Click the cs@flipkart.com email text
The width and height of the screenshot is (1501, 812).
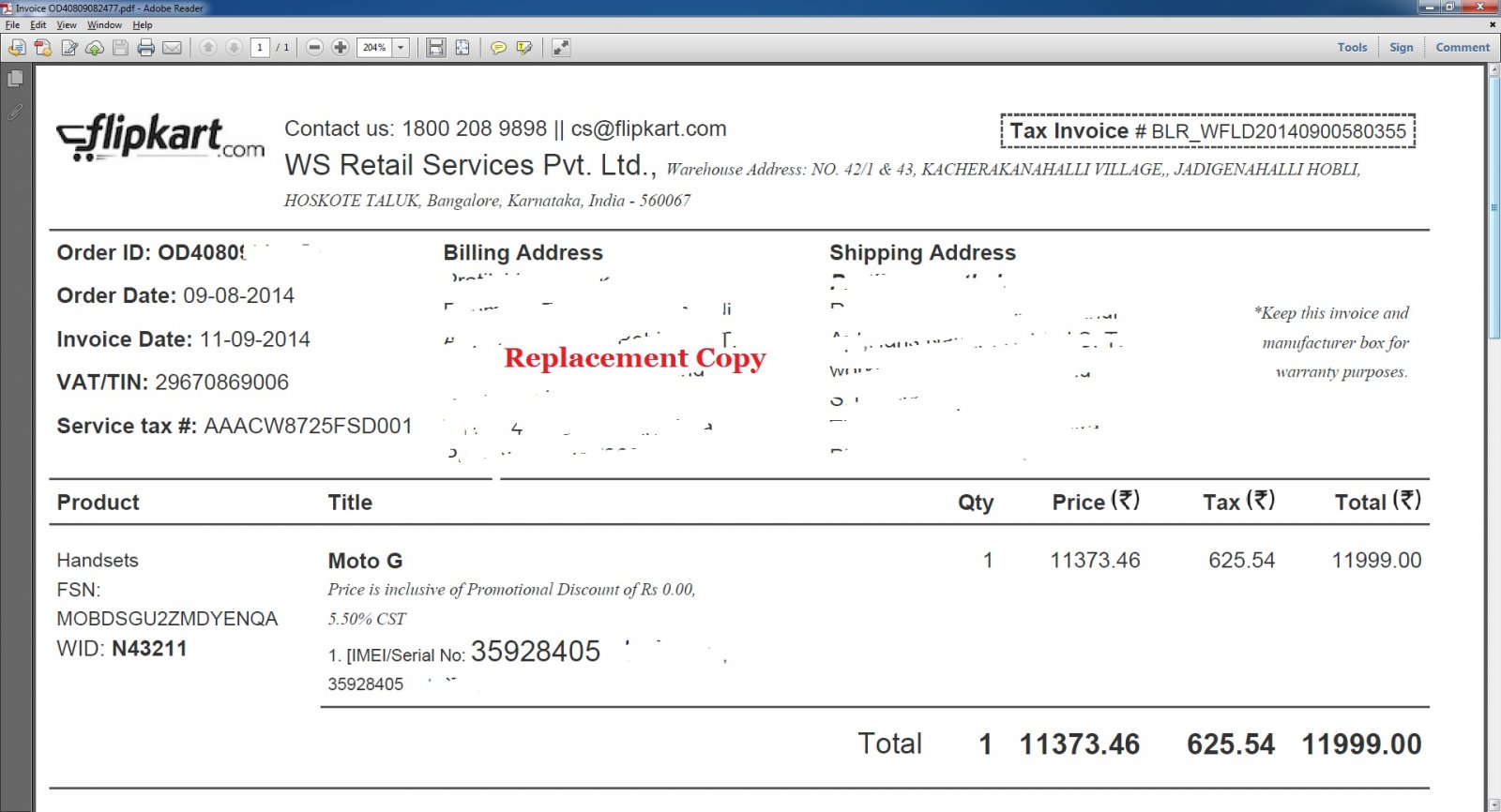click(648, 128)
